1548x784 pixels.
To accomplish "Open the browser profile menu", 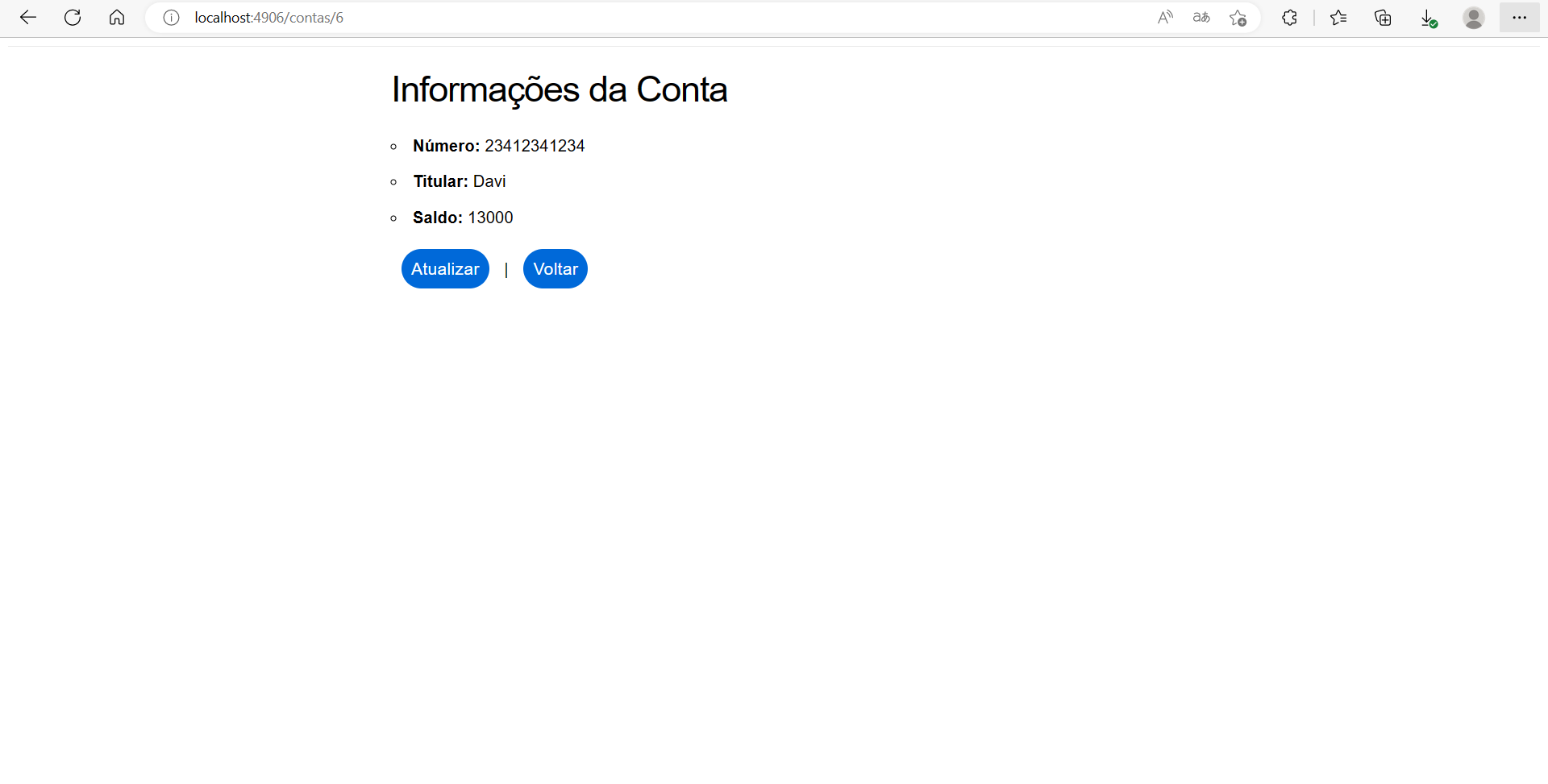I will pos(1473,18).
